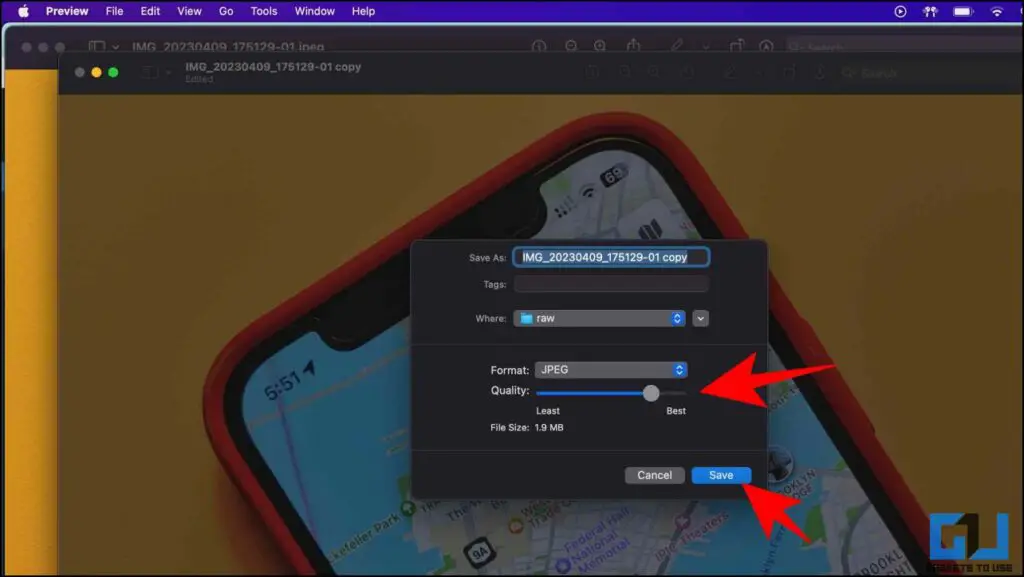Open the Window menu

point(315,11)
